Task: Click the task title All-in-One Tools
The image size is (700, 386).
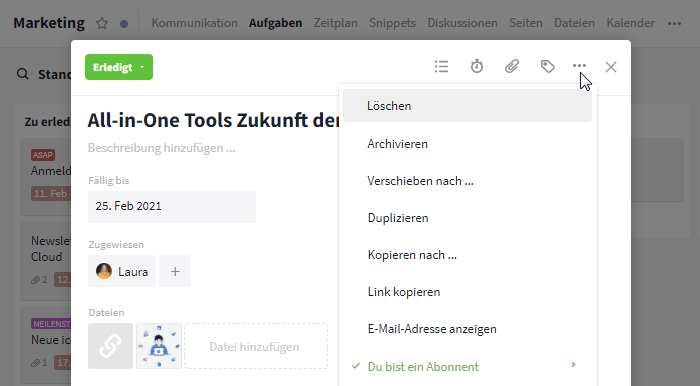Action: click(213, 120)
